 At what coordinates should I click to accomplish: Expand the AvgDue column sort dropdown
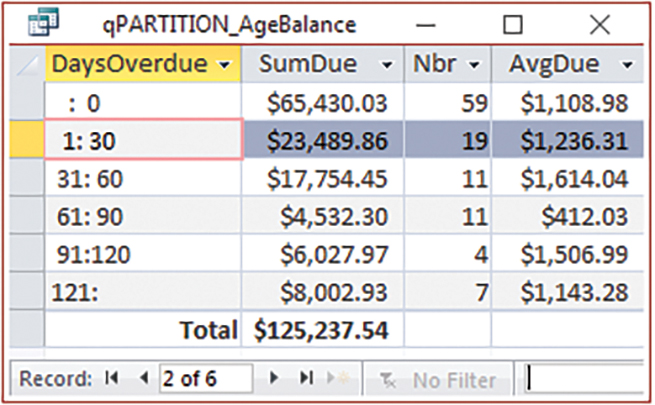(x=626, y=65)
